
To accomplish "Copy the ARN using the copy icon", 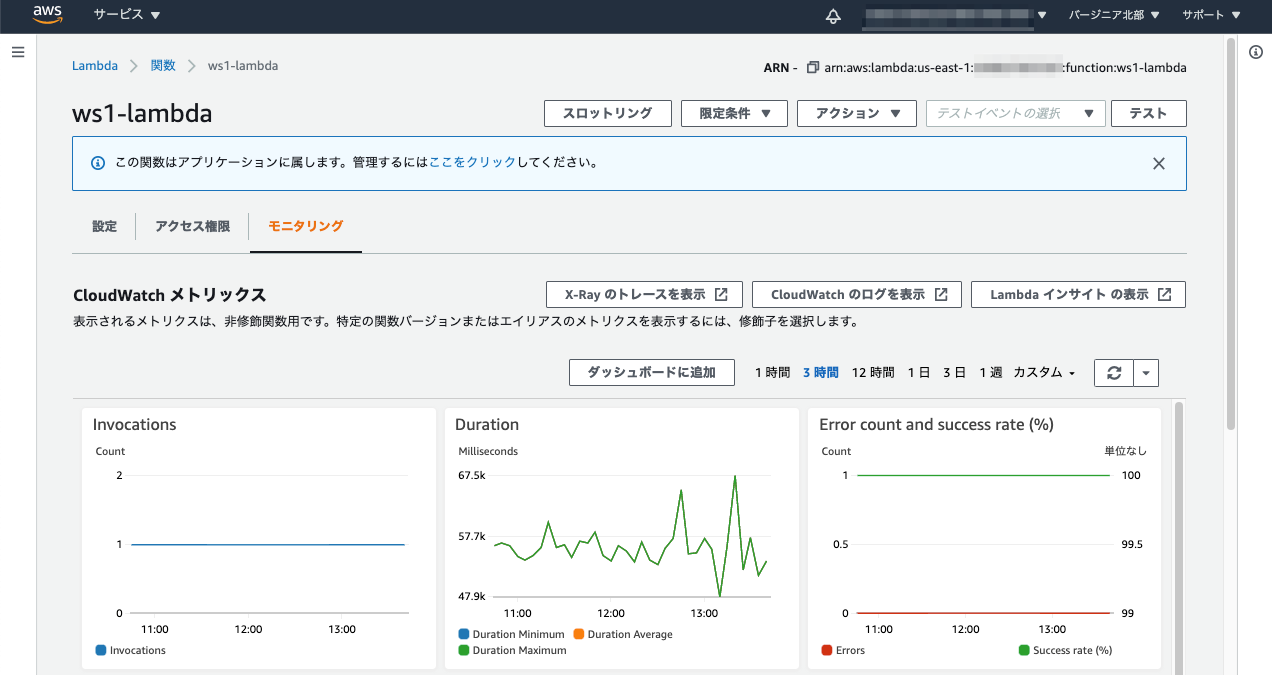I will pos(813,67).
